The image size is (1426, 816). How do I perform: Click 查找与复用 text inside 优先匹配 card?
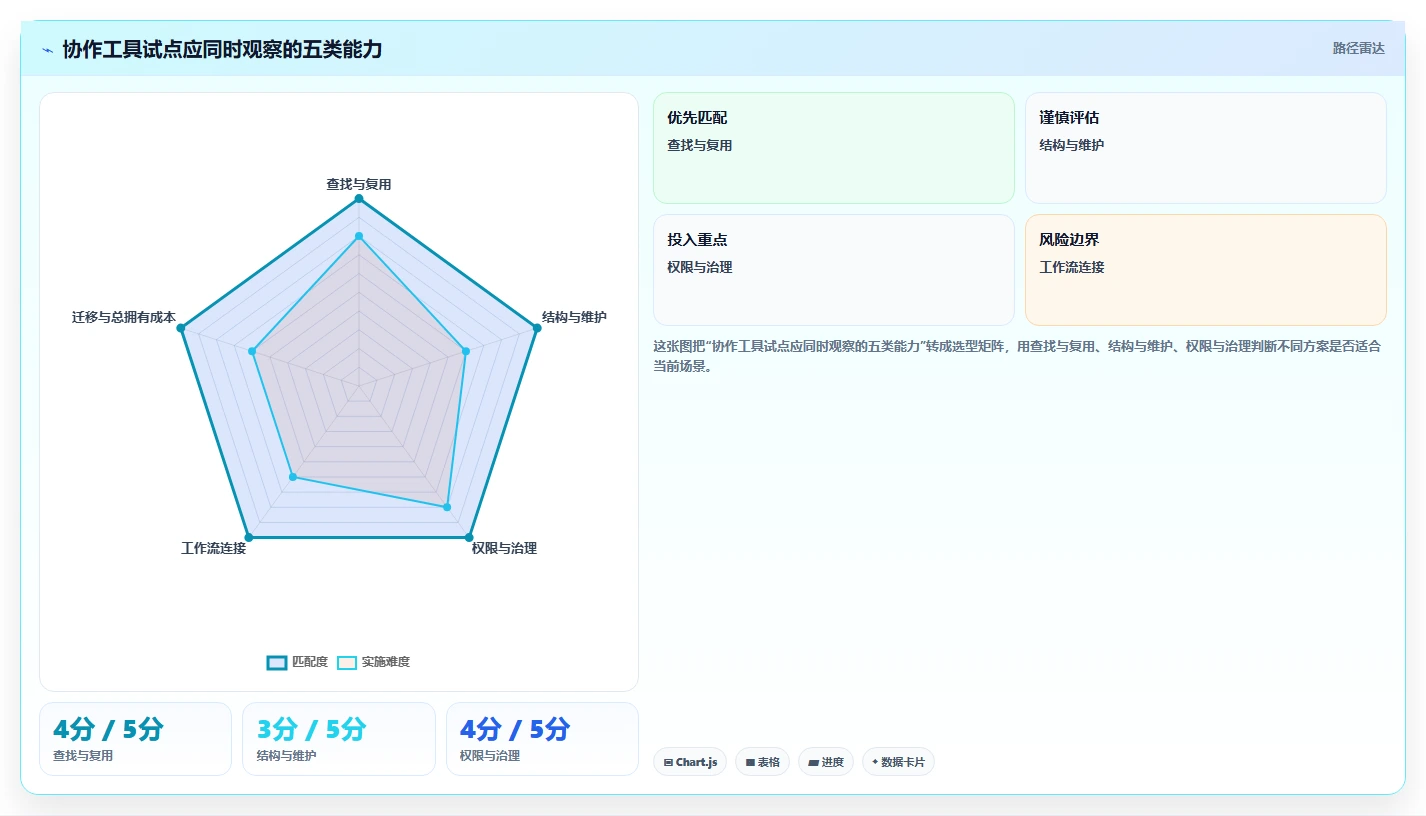(x=700, y=145)
